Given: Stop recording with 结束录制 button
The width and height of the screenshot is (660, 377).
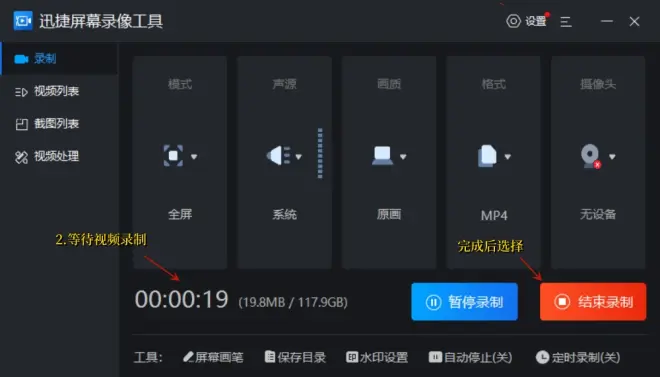Looking at the screenshot, I should [593, 302].
